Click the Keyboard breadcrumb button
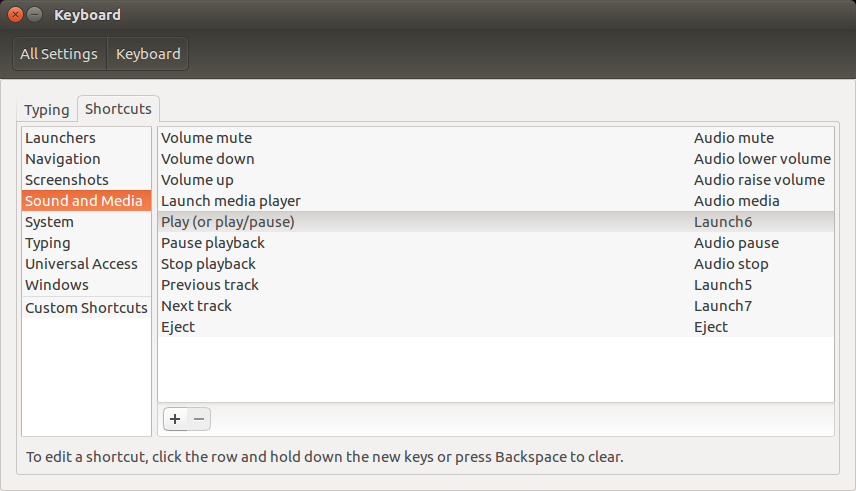856x491 pixels. (148, 54)
